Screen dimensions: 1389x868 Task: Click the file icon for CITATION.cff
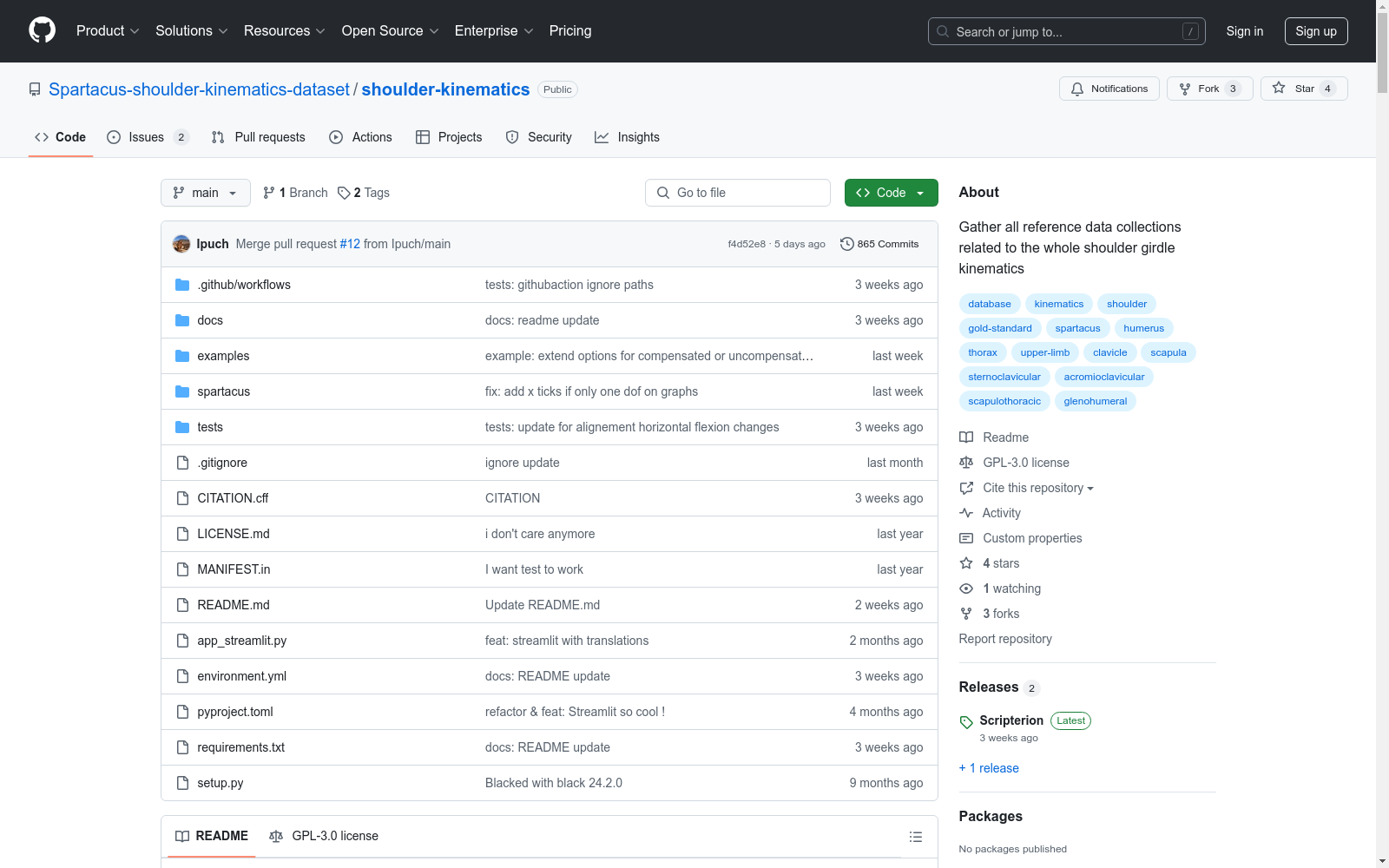pos(182,498)
